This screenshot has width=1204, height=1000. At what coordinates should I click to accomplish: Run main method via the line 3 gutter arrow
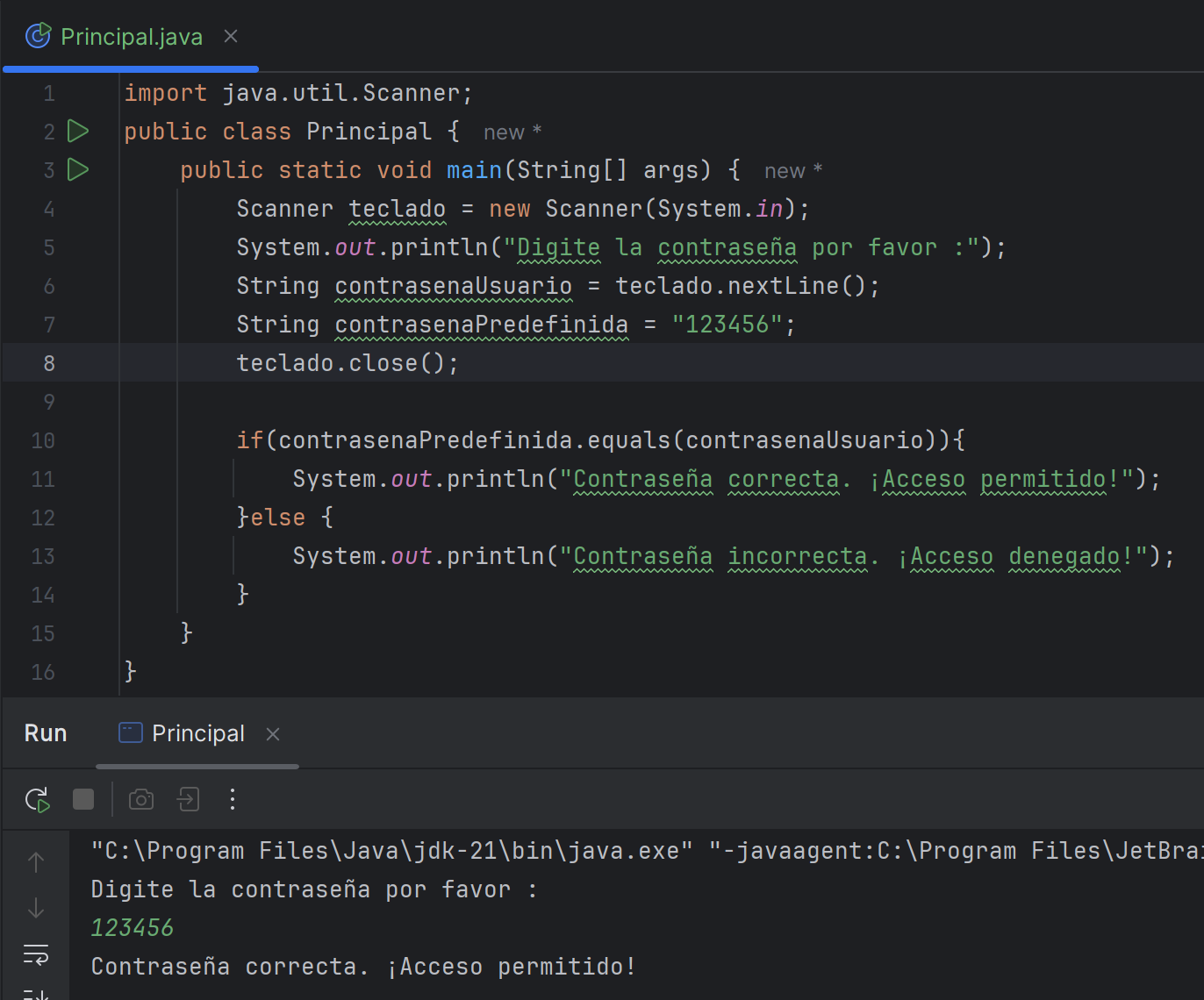pyautogui.click(x=78, y=169)
